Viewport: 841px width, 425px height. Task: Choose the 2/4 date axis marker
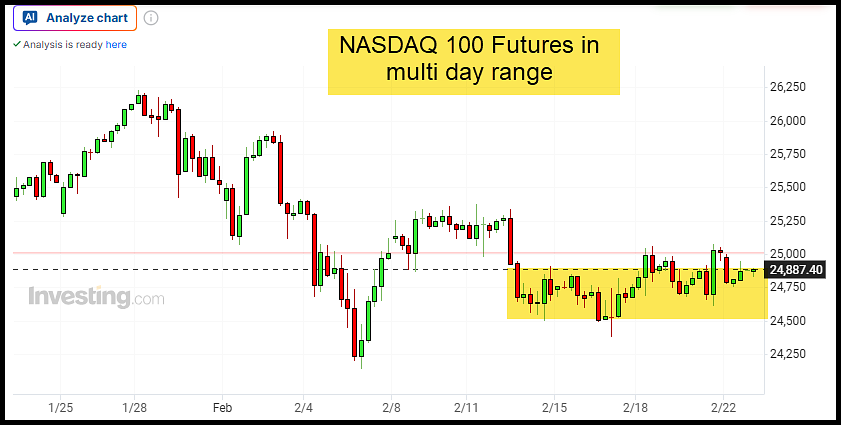click(x=304, y=408)
